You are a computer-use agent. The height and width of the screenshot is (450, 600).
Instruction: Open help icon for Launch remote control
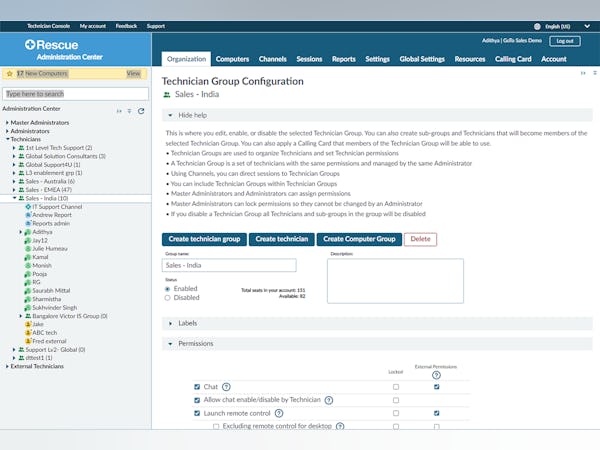pyautogui.click(x=279, y=413)
